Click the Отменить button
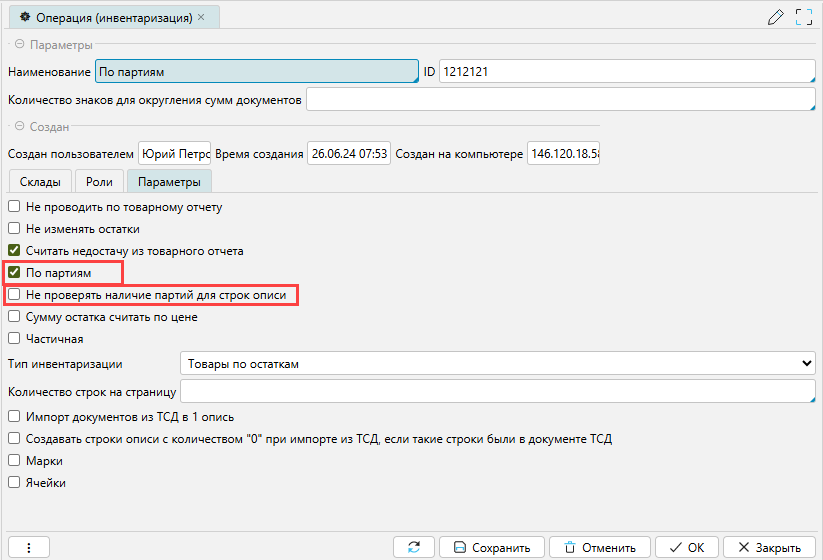823x560 pixels. click(x=599, y=547)
